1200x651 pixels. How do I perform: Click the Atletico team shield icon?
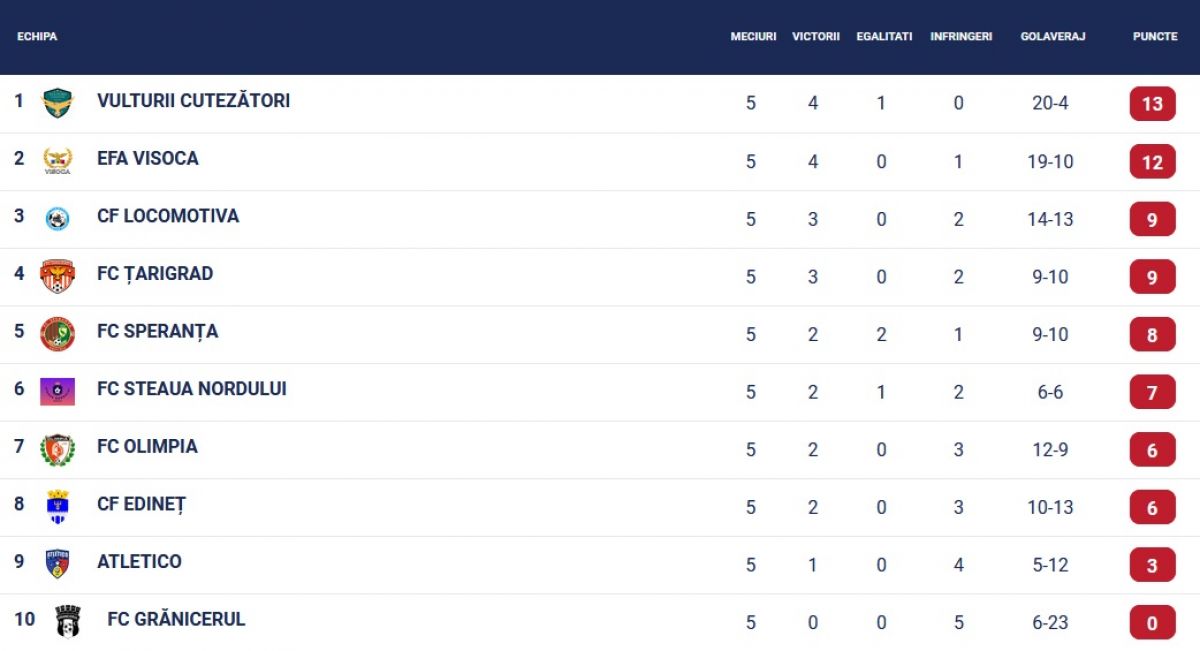pos(57,564)
